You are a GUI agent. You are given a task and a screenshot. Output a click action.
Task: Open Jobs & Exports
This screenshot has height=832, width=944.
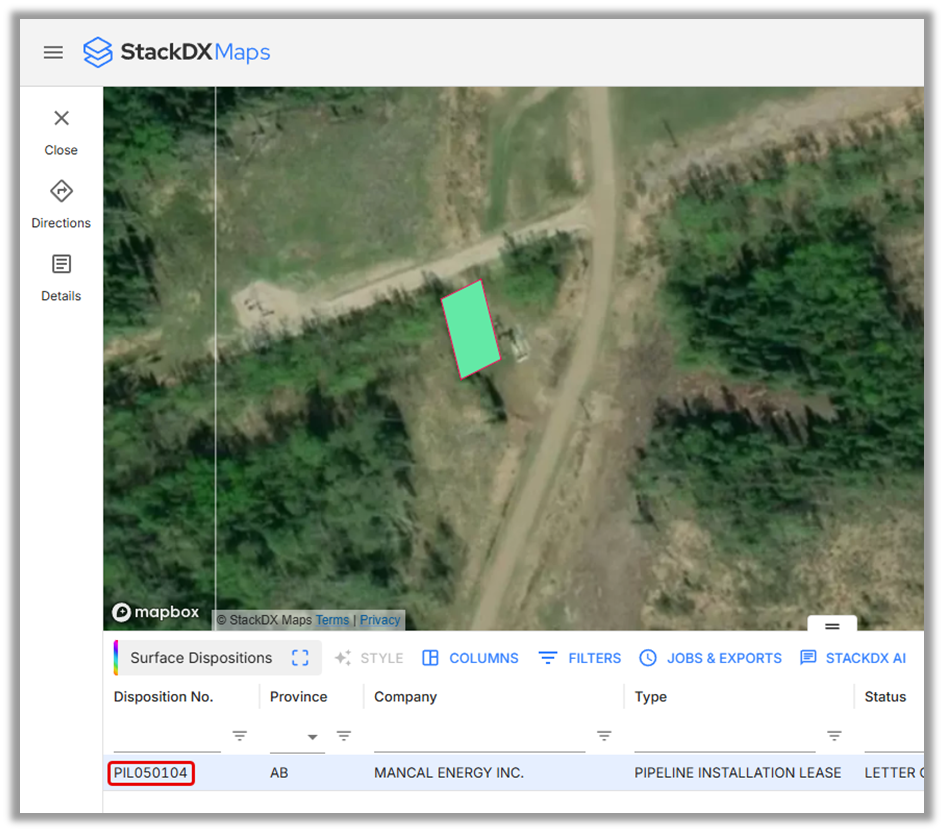pyautogui.click(x=710, y=658)
